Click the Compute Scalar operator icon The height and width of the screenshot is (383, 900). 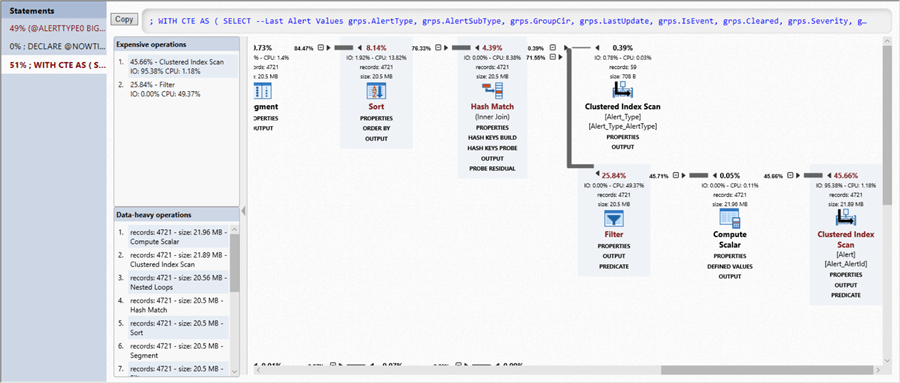[x=730, y=218]
